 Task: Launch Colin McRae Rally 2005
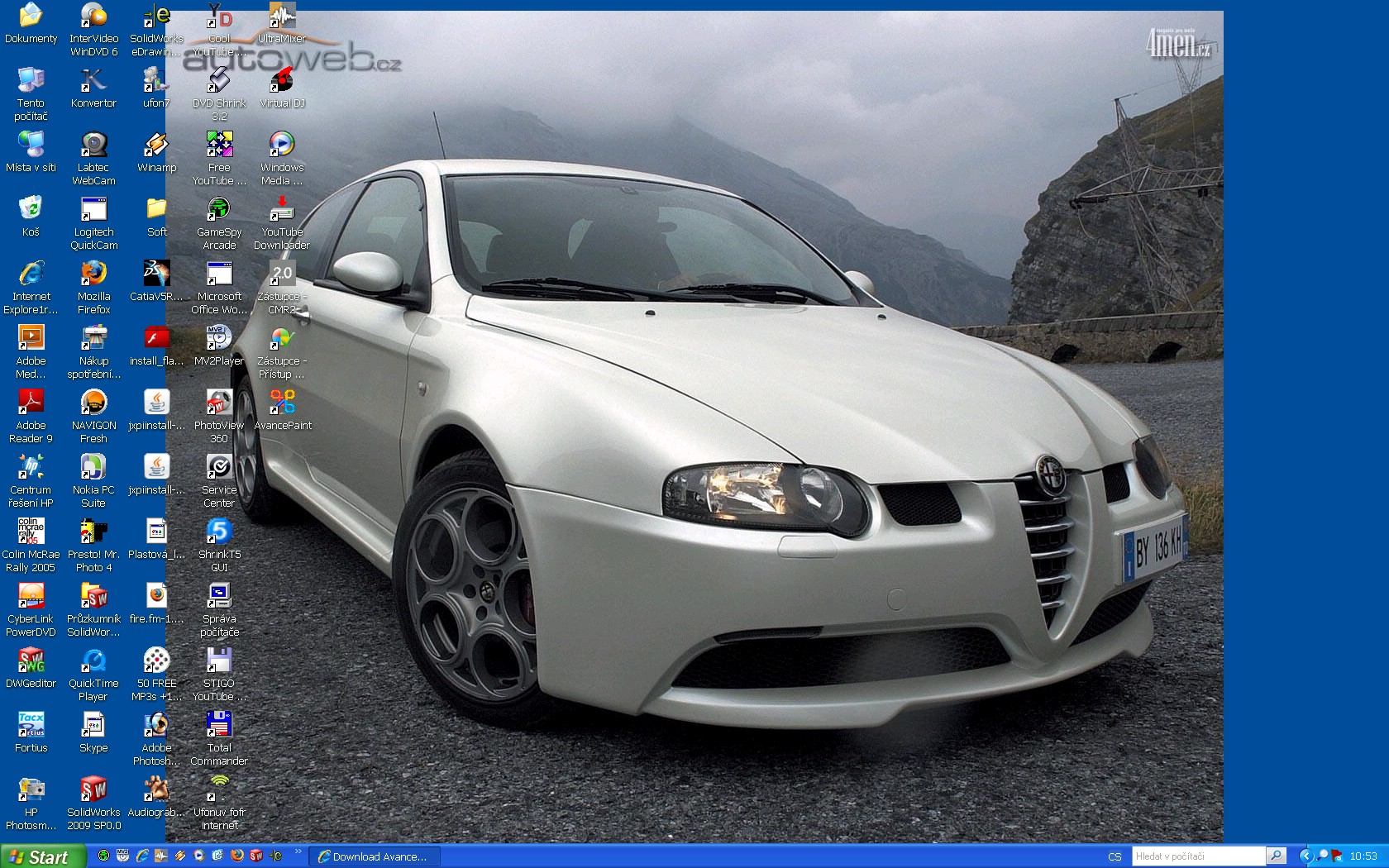[31, 532]
